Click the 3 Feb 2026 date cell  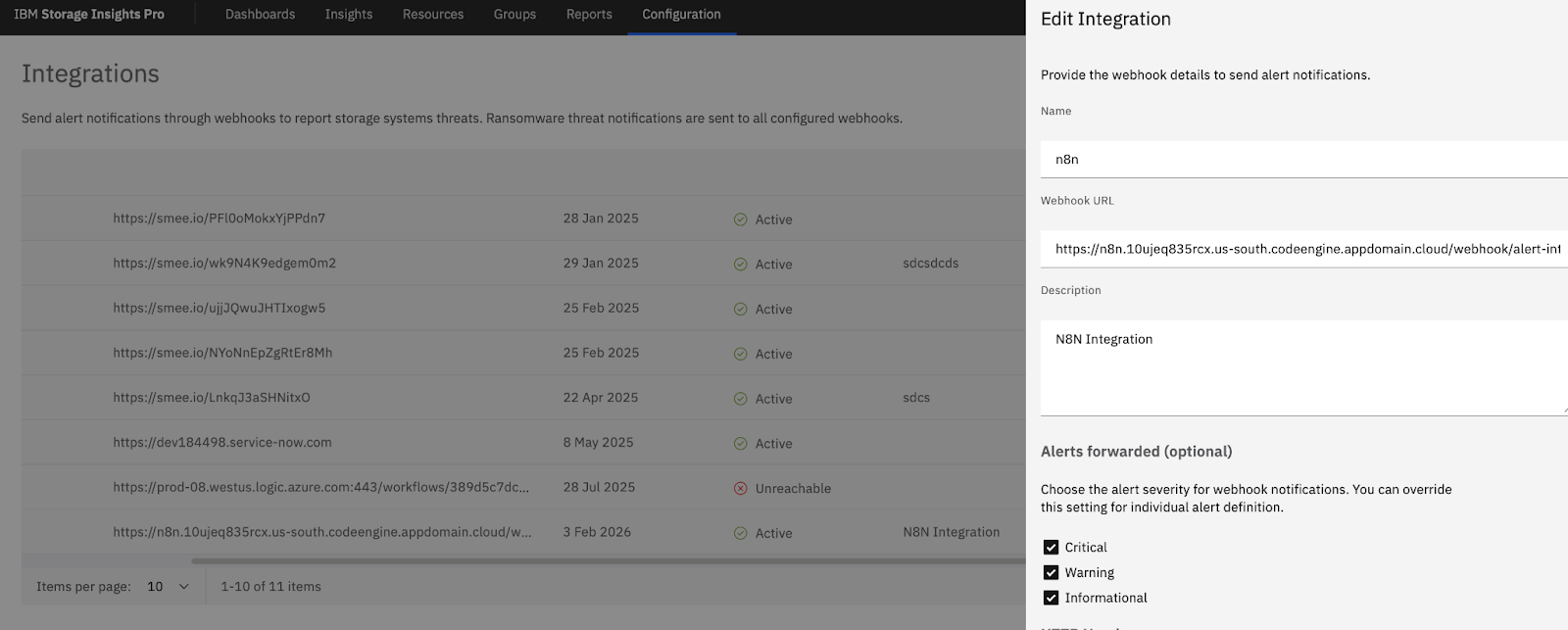pyautogui.click(x=597, y=532)
